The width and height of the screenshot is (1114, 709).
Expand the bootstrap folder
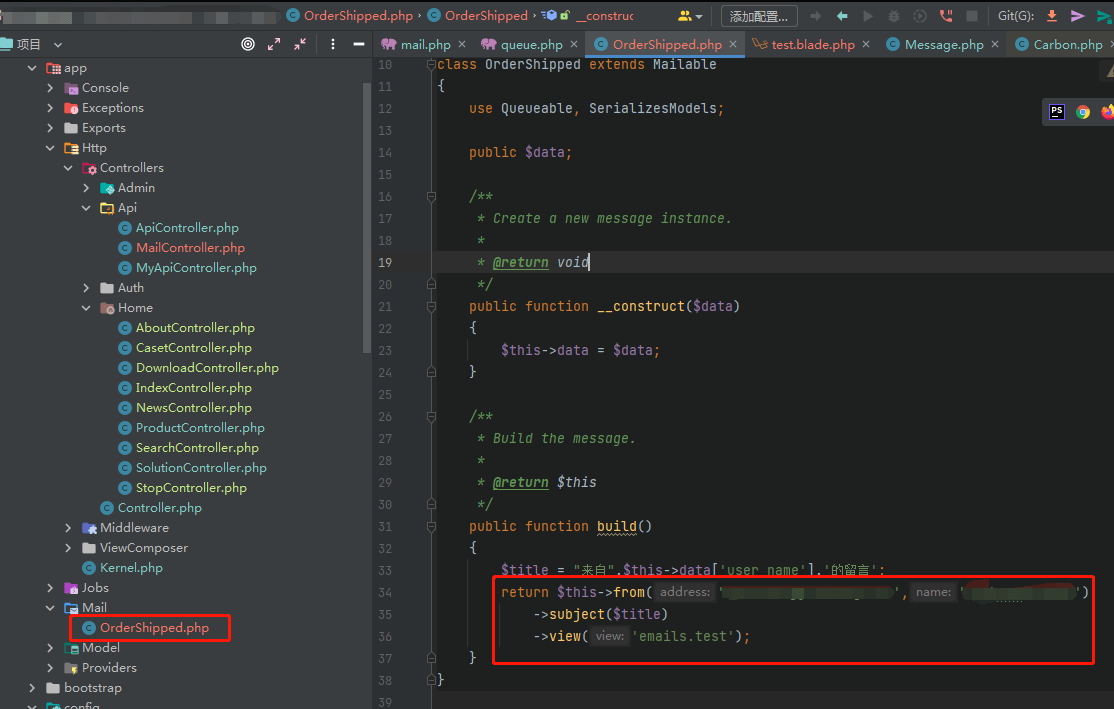32,688
